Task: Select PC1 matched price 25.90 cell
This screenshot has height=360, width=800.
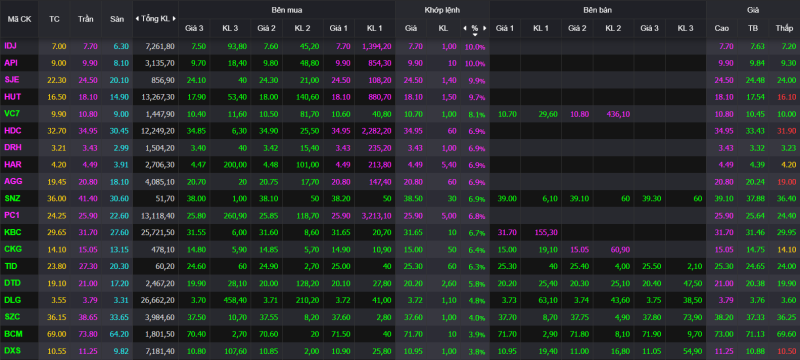Action: tap(411, 216)
